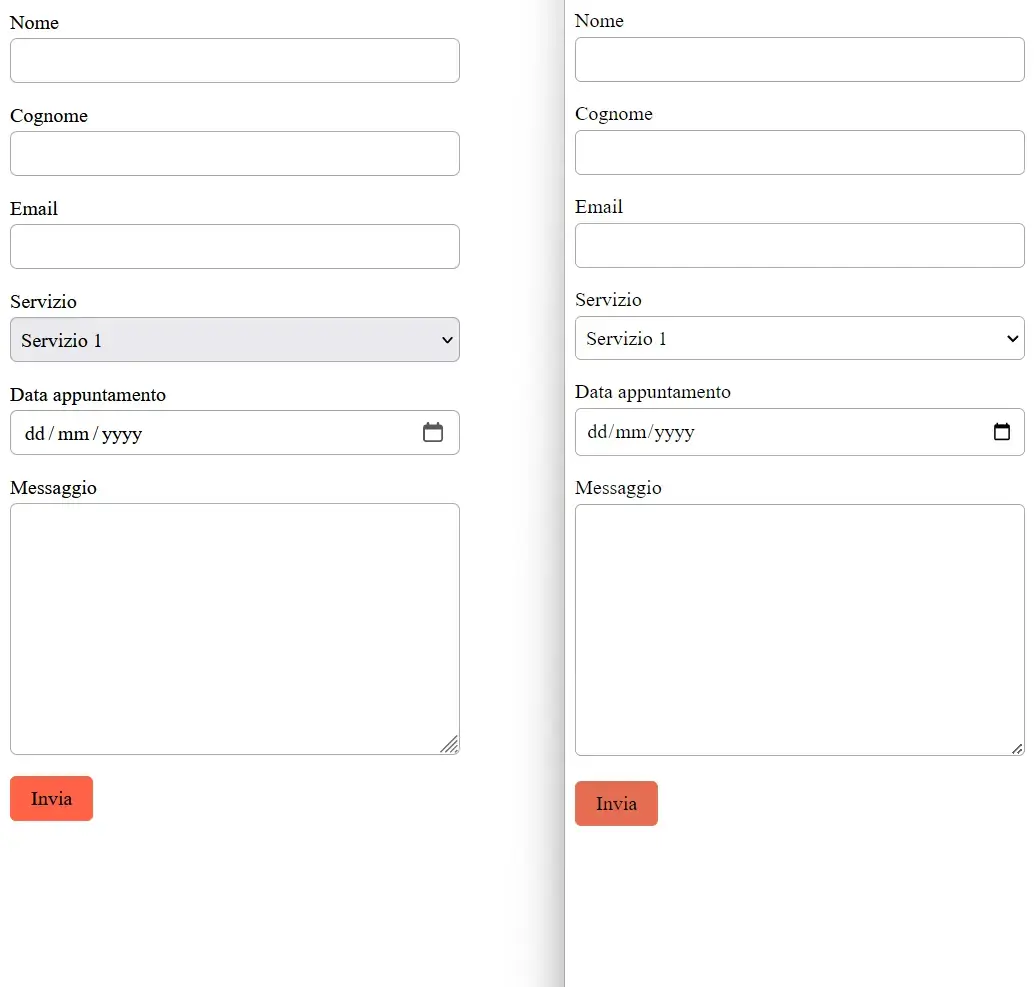Image resolution: width=1035 pixels, height=987 pixels.
Task: Open the calendar picker icon in left form
Action: click(433, 432)
